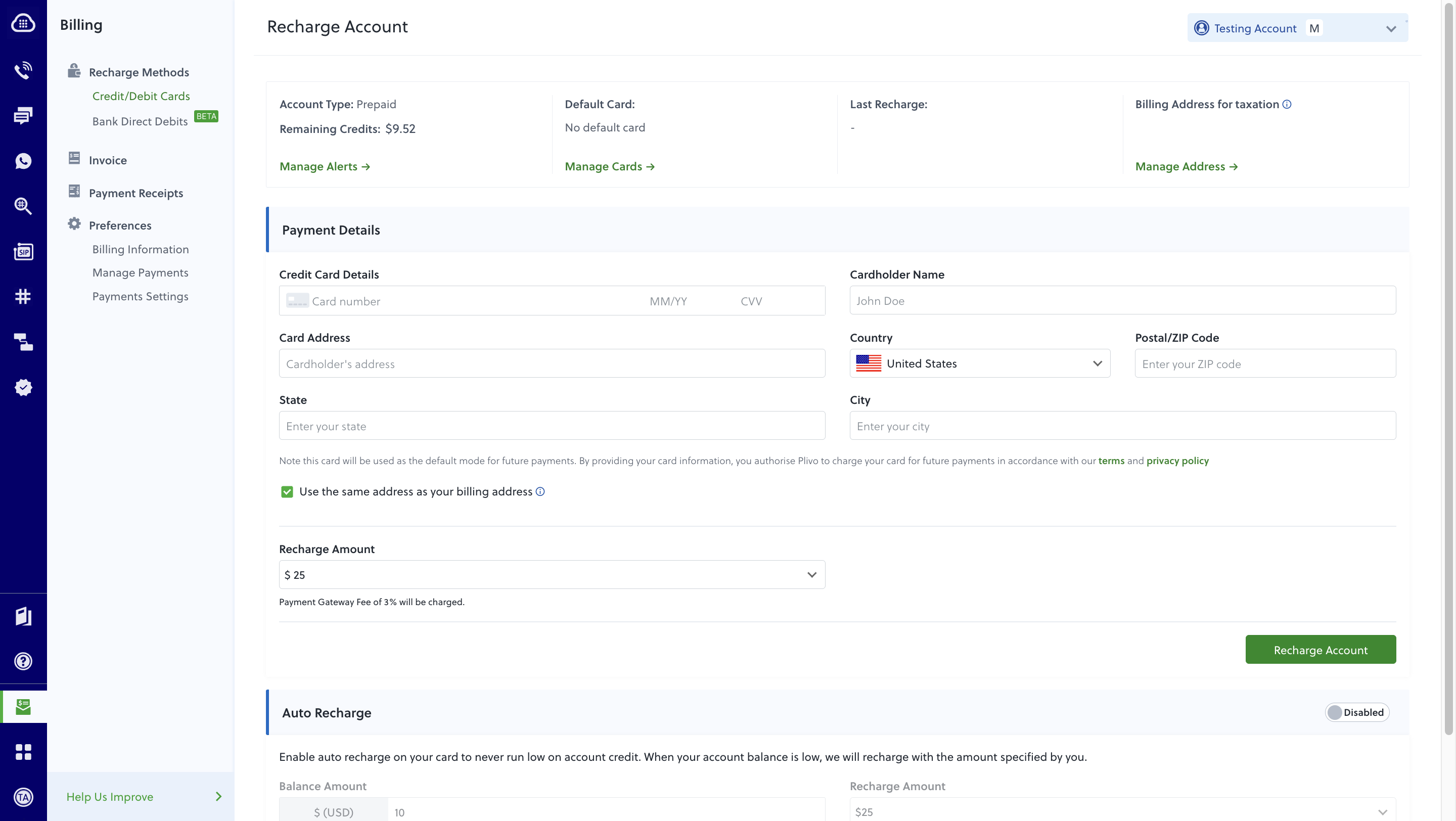Screen dimensions: 1456x821
Task: Click info icon next to same-address checkbox
Action: [x=540, y=491]
